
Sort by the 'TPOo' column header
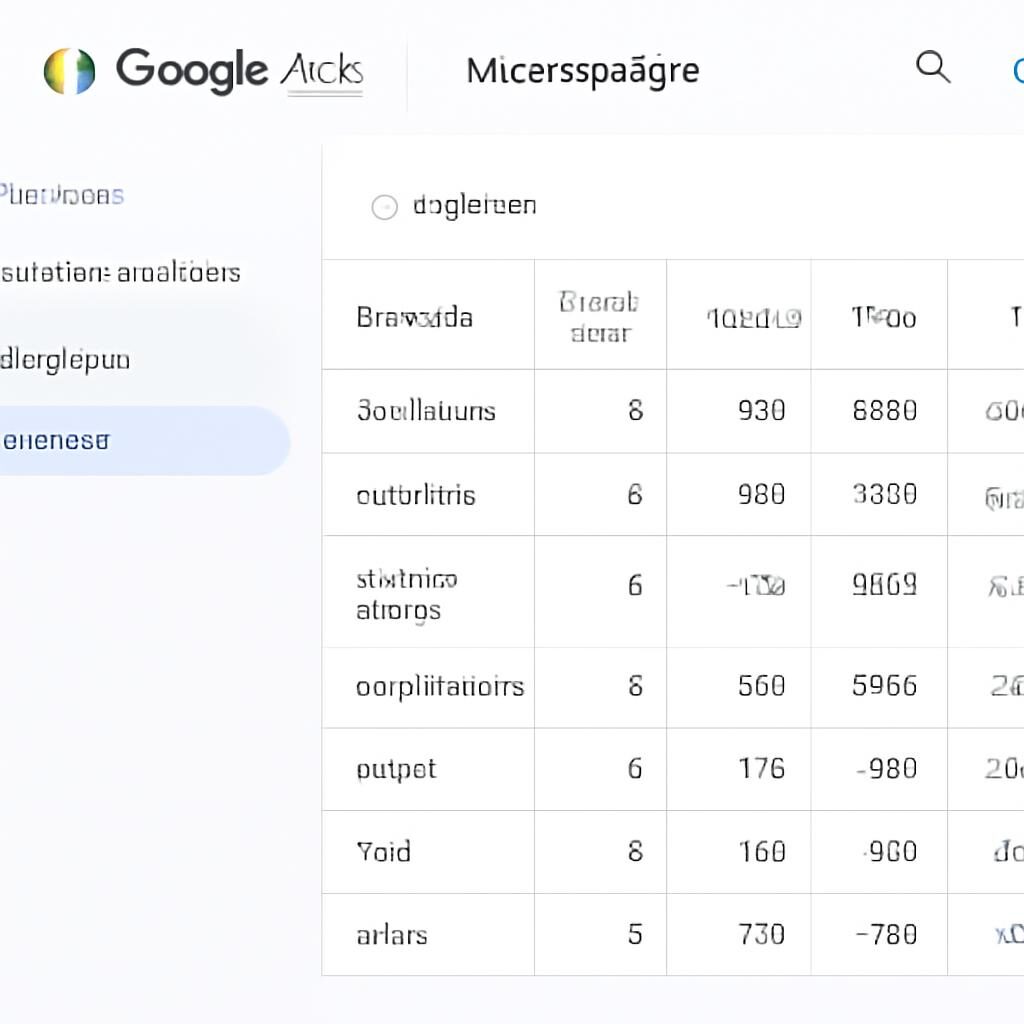click(884, 318)
